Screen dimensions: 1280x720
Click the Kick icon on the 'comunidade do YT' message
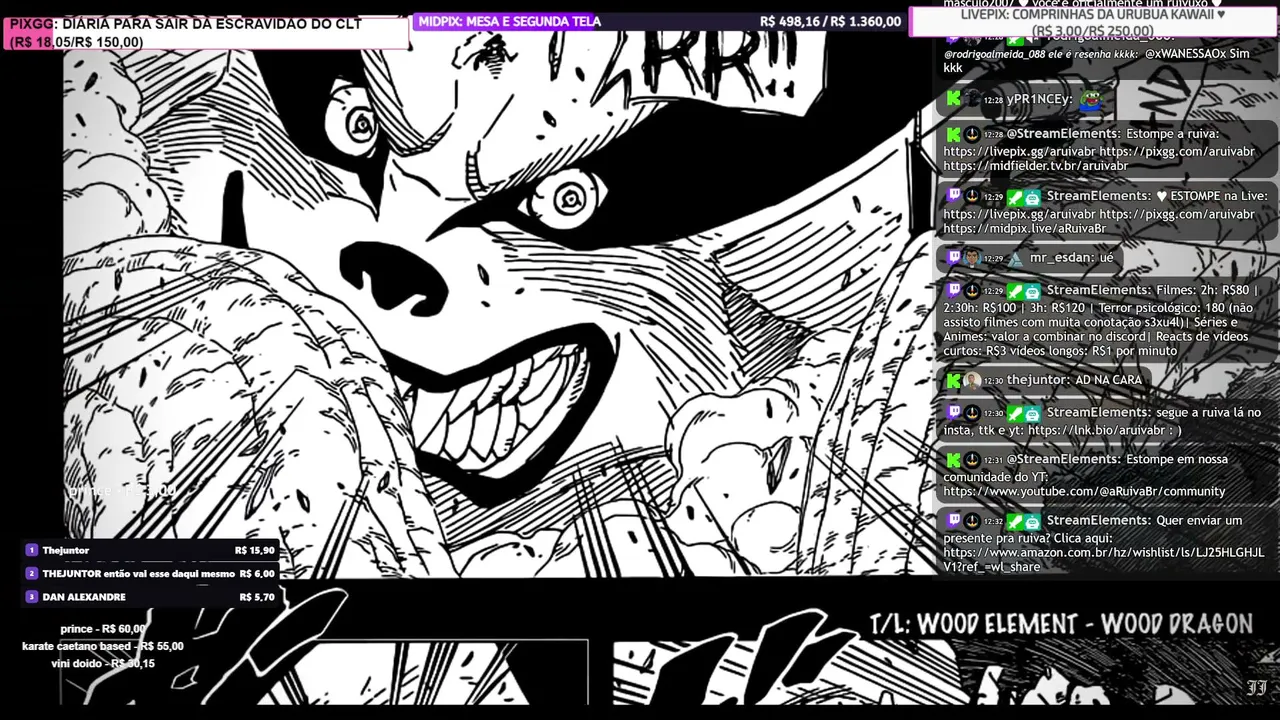click(x=953, y=459)
